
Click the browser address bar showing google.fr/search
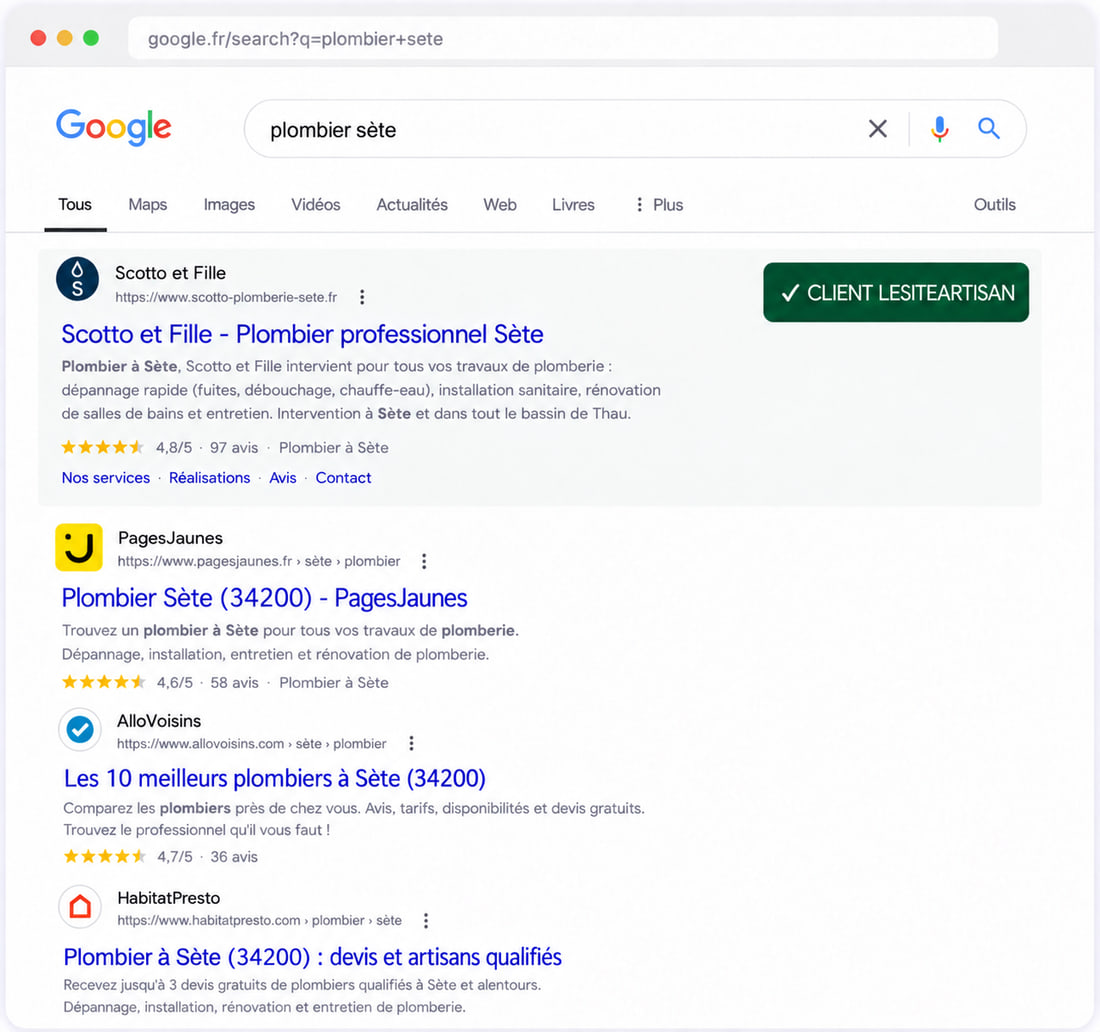coord(563,39)
